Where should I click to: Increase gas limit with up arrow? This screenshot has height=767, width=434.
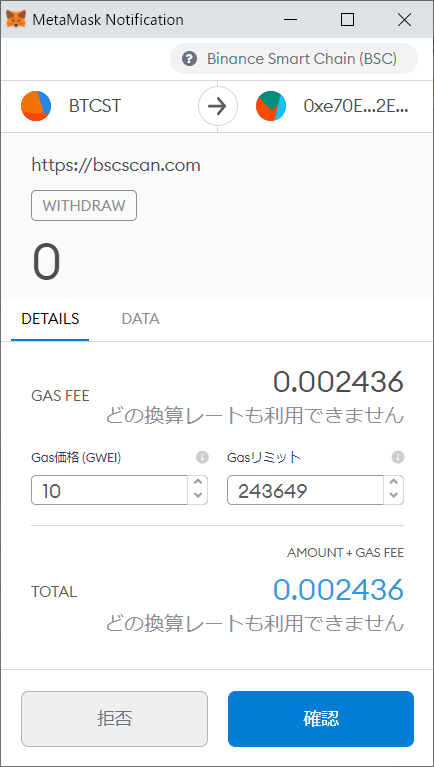click(394, 482)
